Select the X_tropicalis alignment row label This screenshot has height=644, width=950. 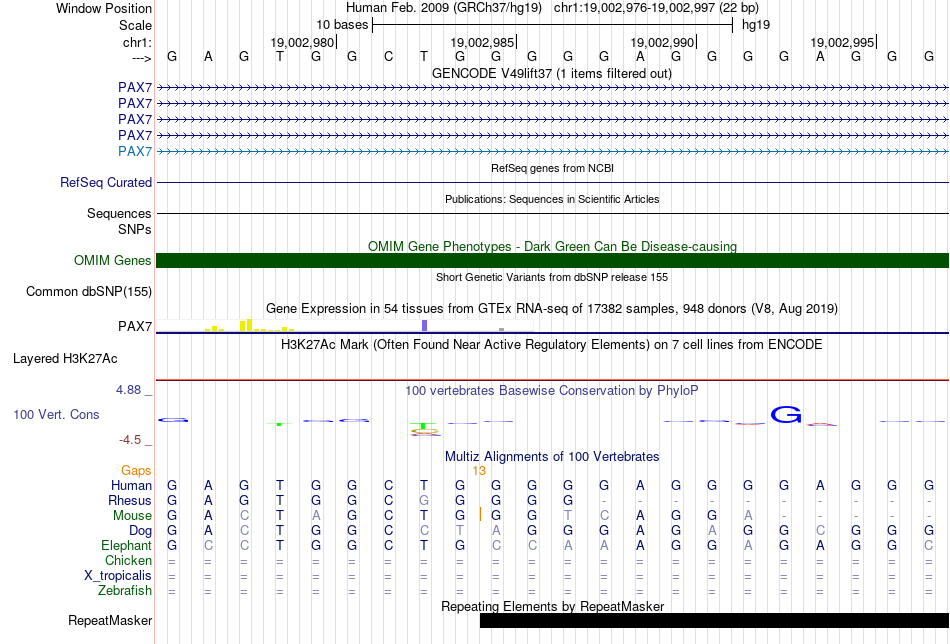(118, 576)
